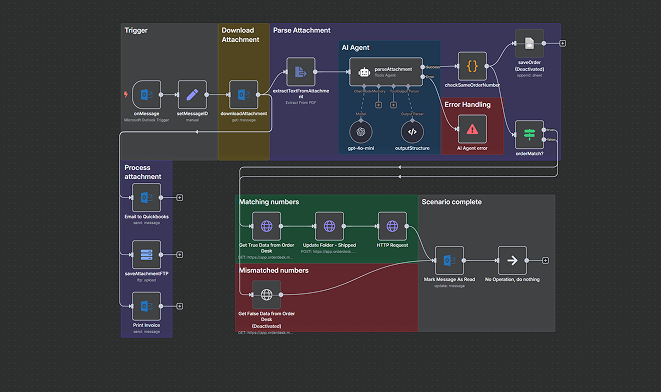Open the orderMatch? switch node
The image size is (661, 392).
point(529,134)
